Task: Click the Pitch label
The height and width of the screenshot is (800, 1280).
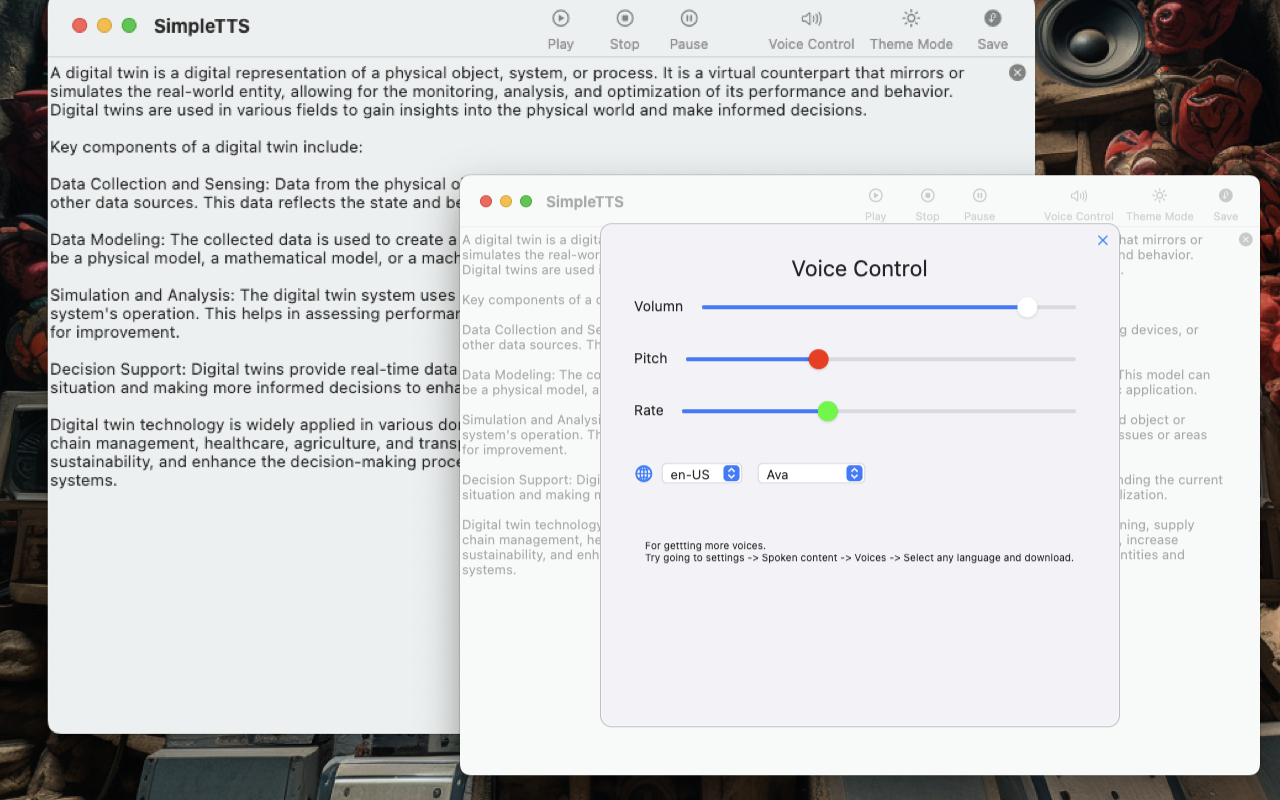Action: point(650,358)
